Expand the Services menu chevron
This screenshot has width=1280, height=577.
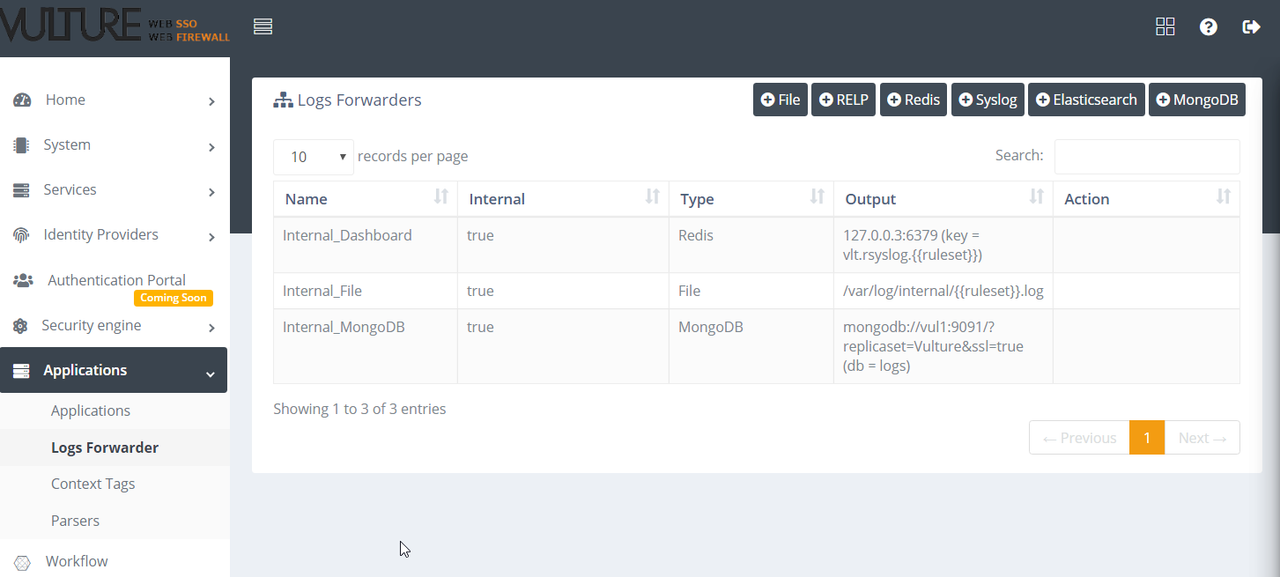point(211,192)
